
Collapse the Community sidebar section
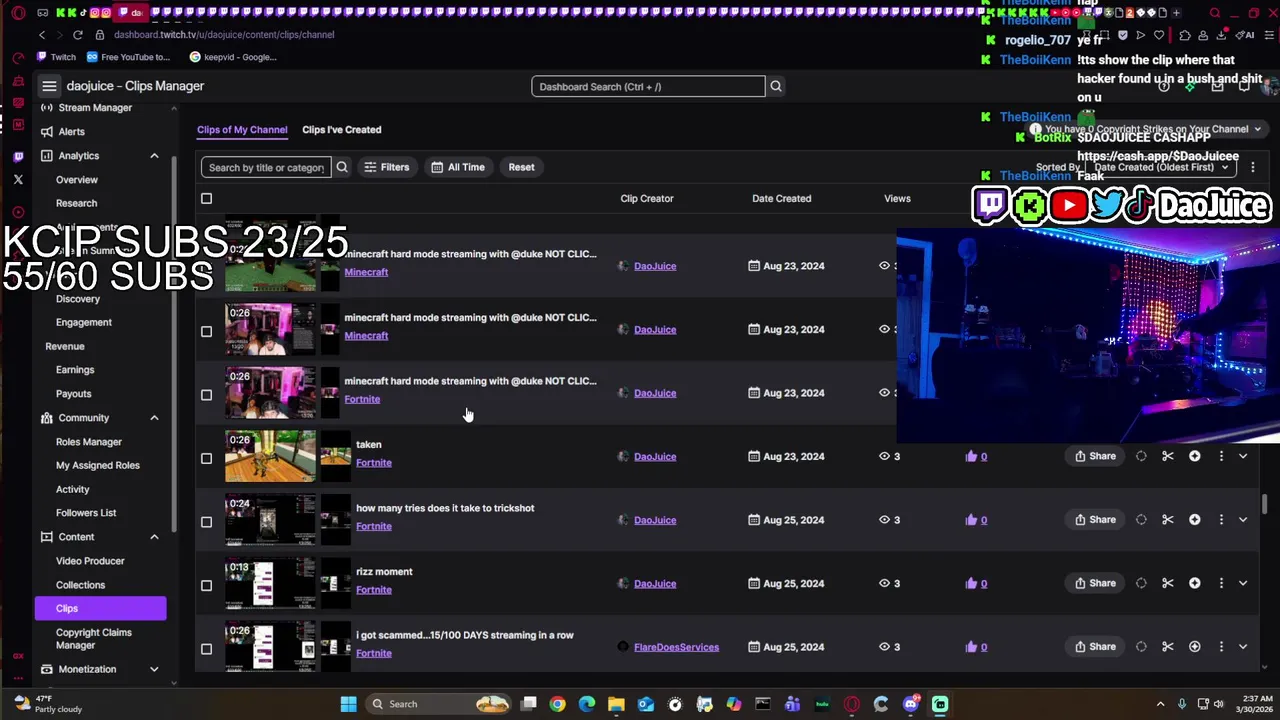click(x=154, y=418)
